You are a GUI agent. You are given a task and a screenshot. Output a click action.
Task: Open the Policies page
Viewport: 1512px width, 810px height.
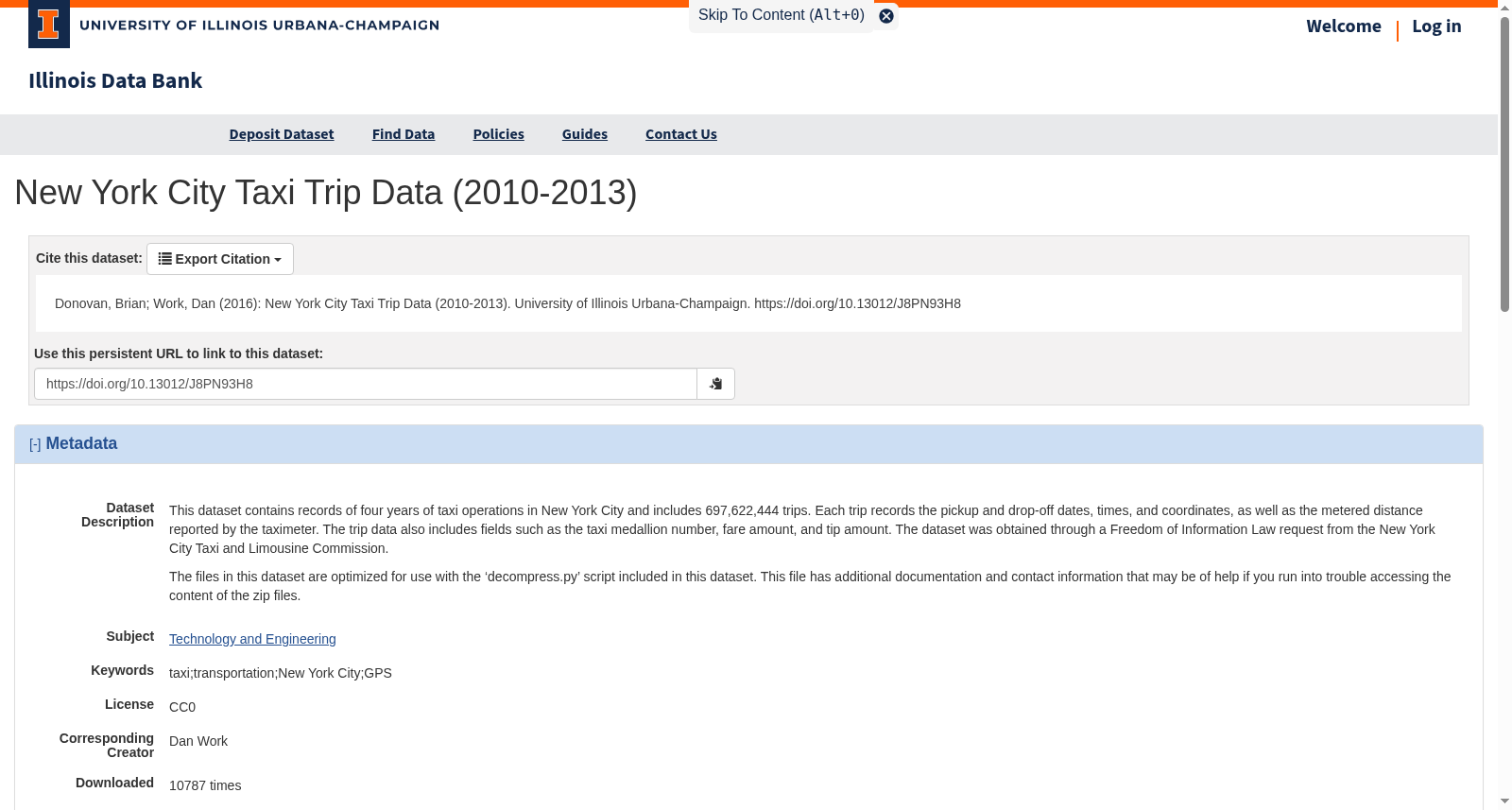pos(498,134)
